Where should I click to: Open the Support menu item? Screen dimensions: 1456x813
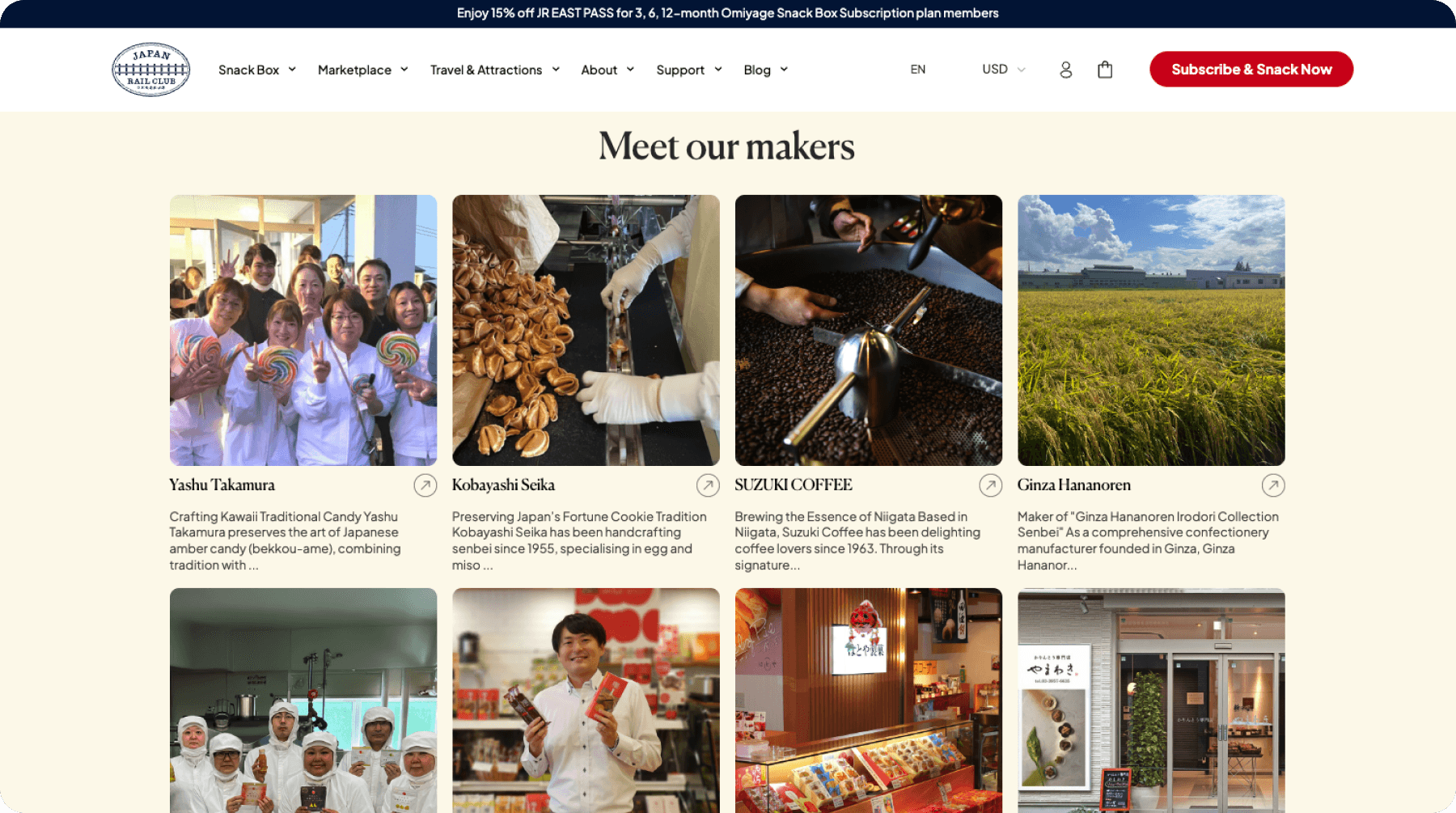coord(689,70)
